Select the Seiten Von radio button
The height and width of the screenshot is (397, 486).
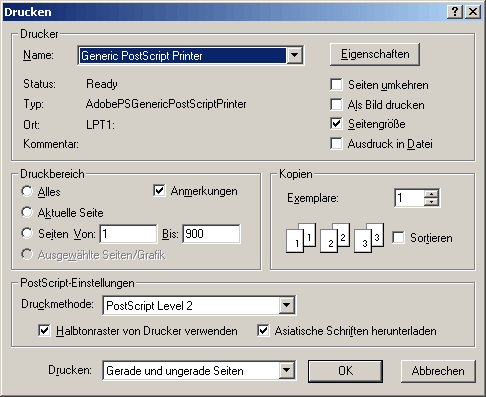(x=27, y=233)
